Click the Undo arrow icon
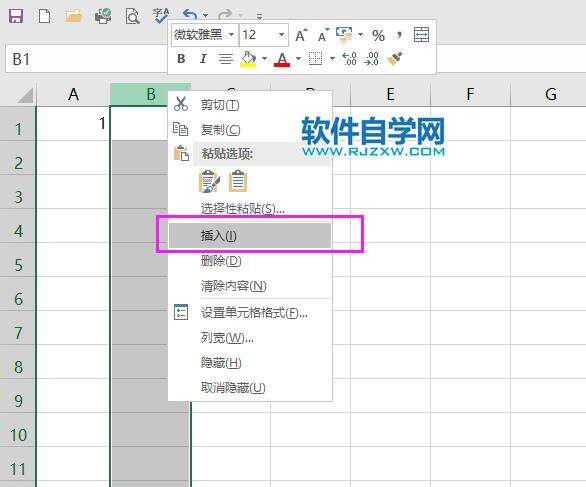This screenshot has height=487, width=586. (x=190, y=15)
